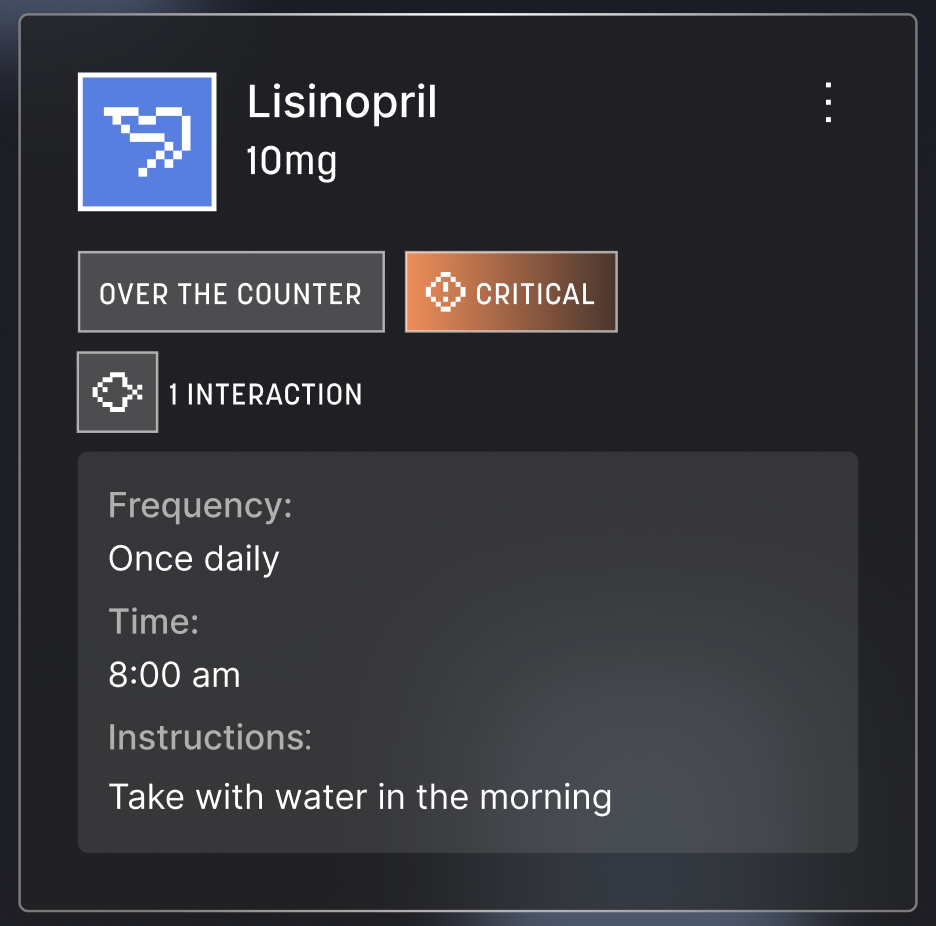936x926 pixels.
Task: Select the 8:00 am time value
Action: coord(174,675)
